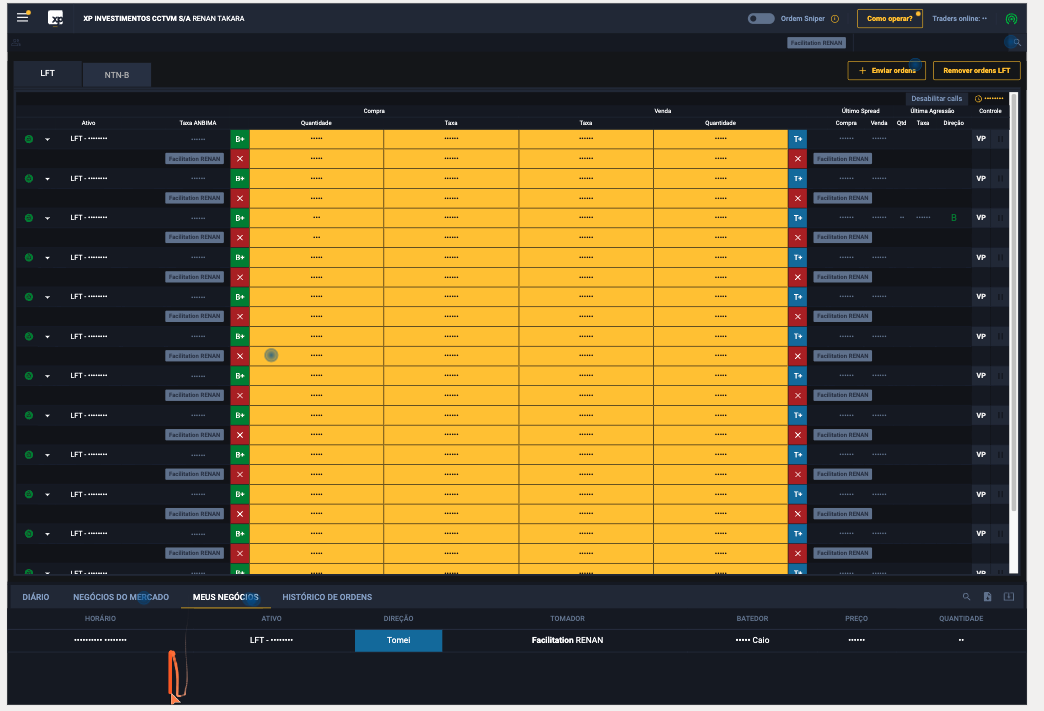
Task: Click the first row's blue T+ sell icon
Action: coord(797,139)
